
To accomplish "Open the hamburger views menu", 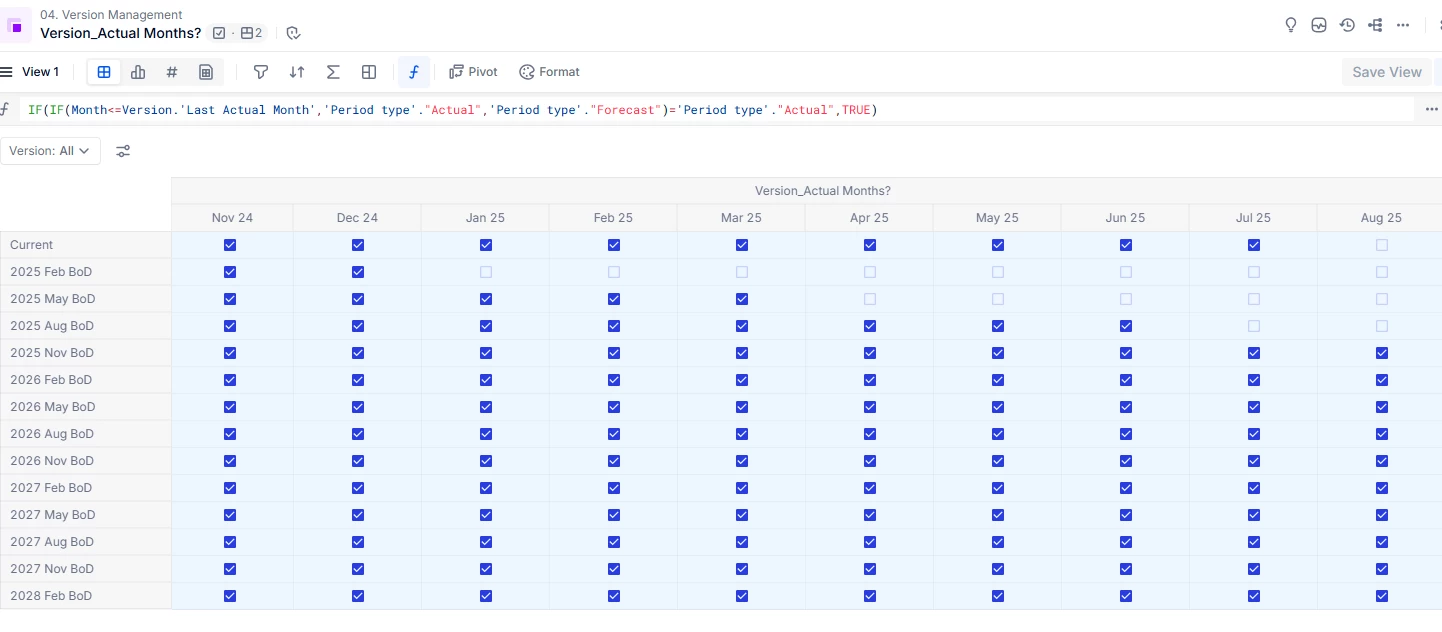I will tap(6, 72).
